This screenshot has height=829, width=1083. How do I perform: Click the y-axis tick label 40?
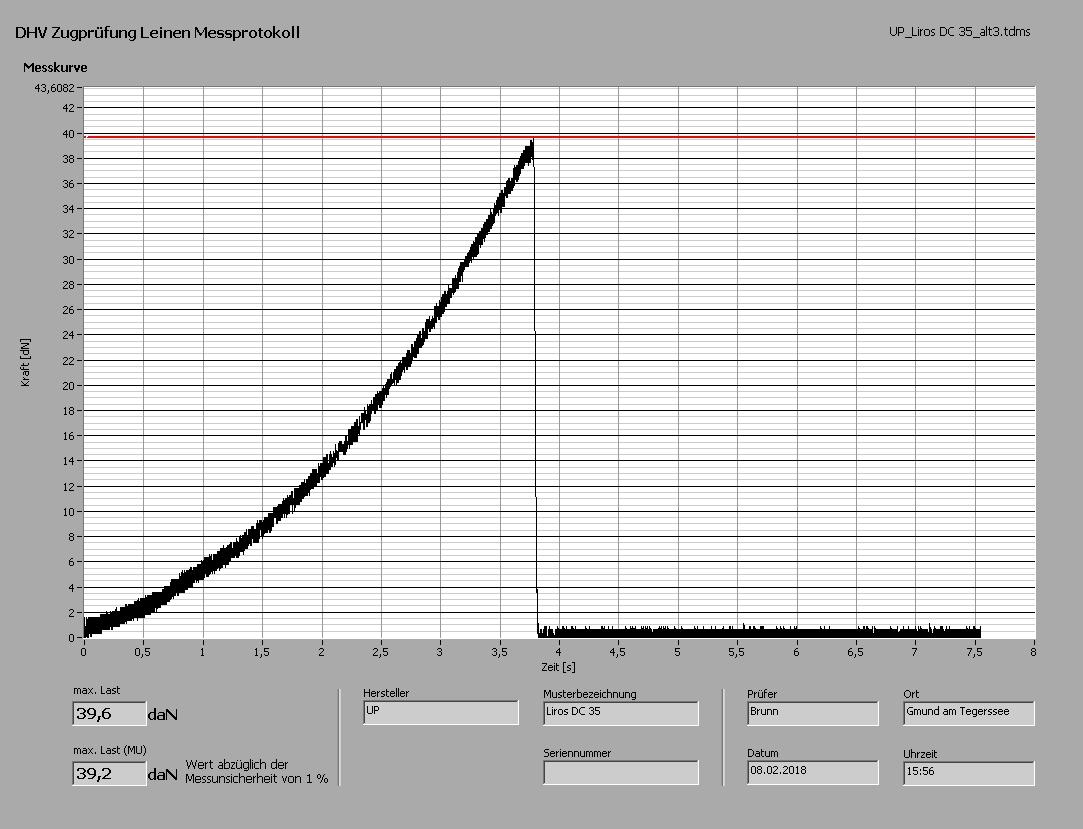[x=68, y=133]
